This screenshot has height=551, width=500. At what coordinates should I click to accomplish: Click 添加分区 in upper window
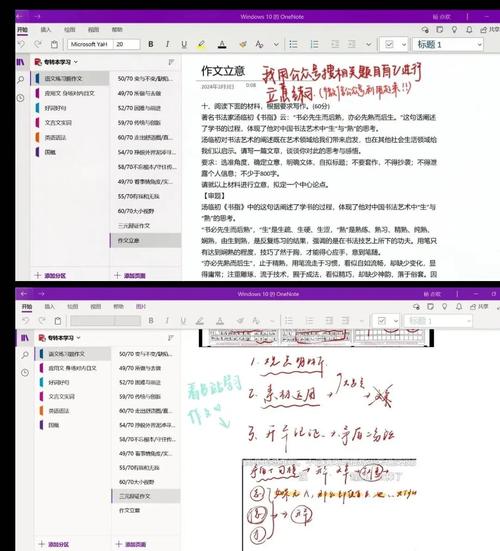[x=50, y=276]
